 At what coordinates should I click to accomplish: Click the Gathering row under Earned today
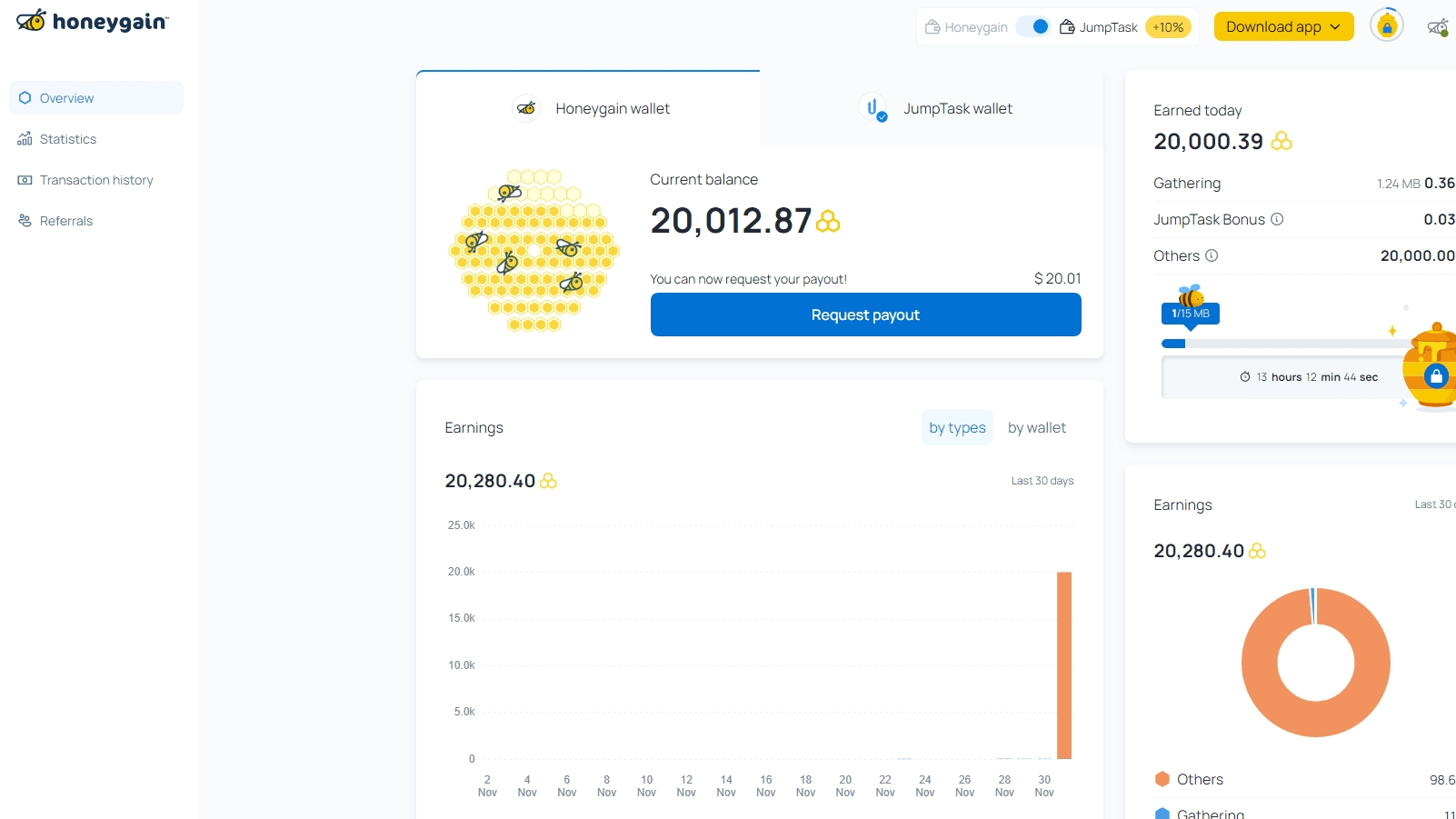pos(1305,183)
